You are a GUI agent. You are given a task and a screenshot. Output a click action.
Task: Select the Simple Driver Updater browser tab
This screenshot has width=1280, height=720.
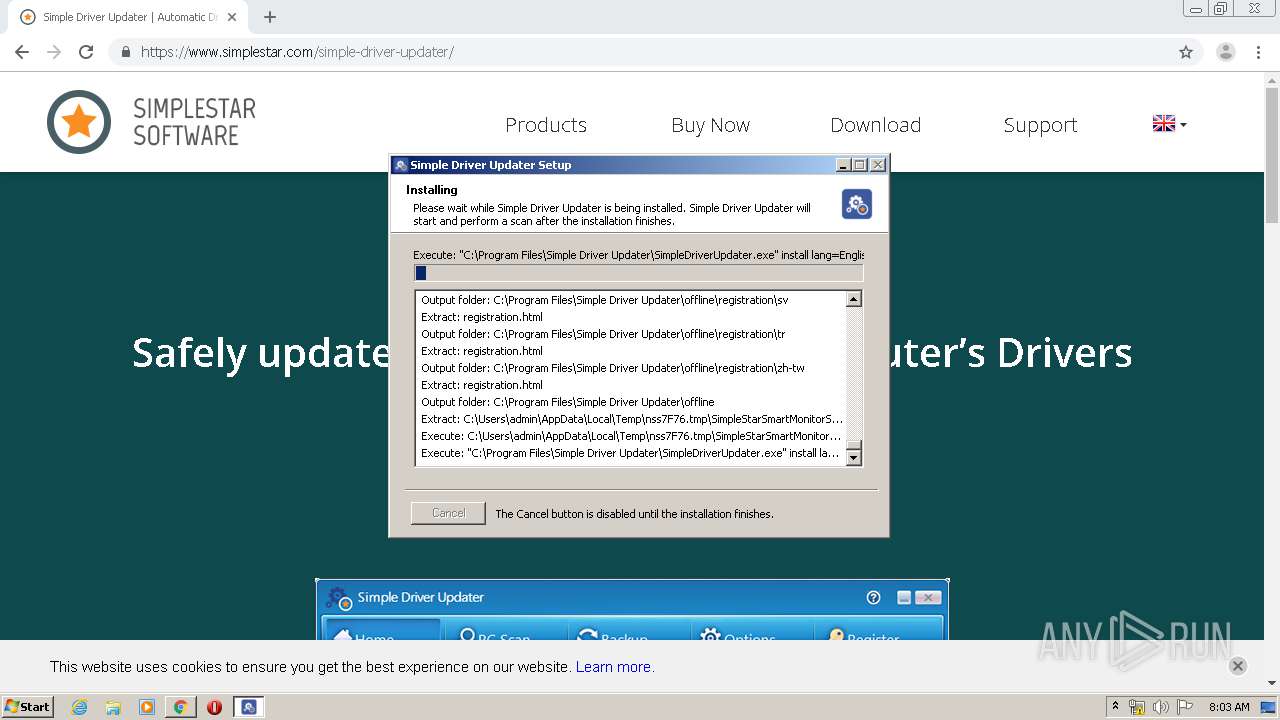point(130,17)
